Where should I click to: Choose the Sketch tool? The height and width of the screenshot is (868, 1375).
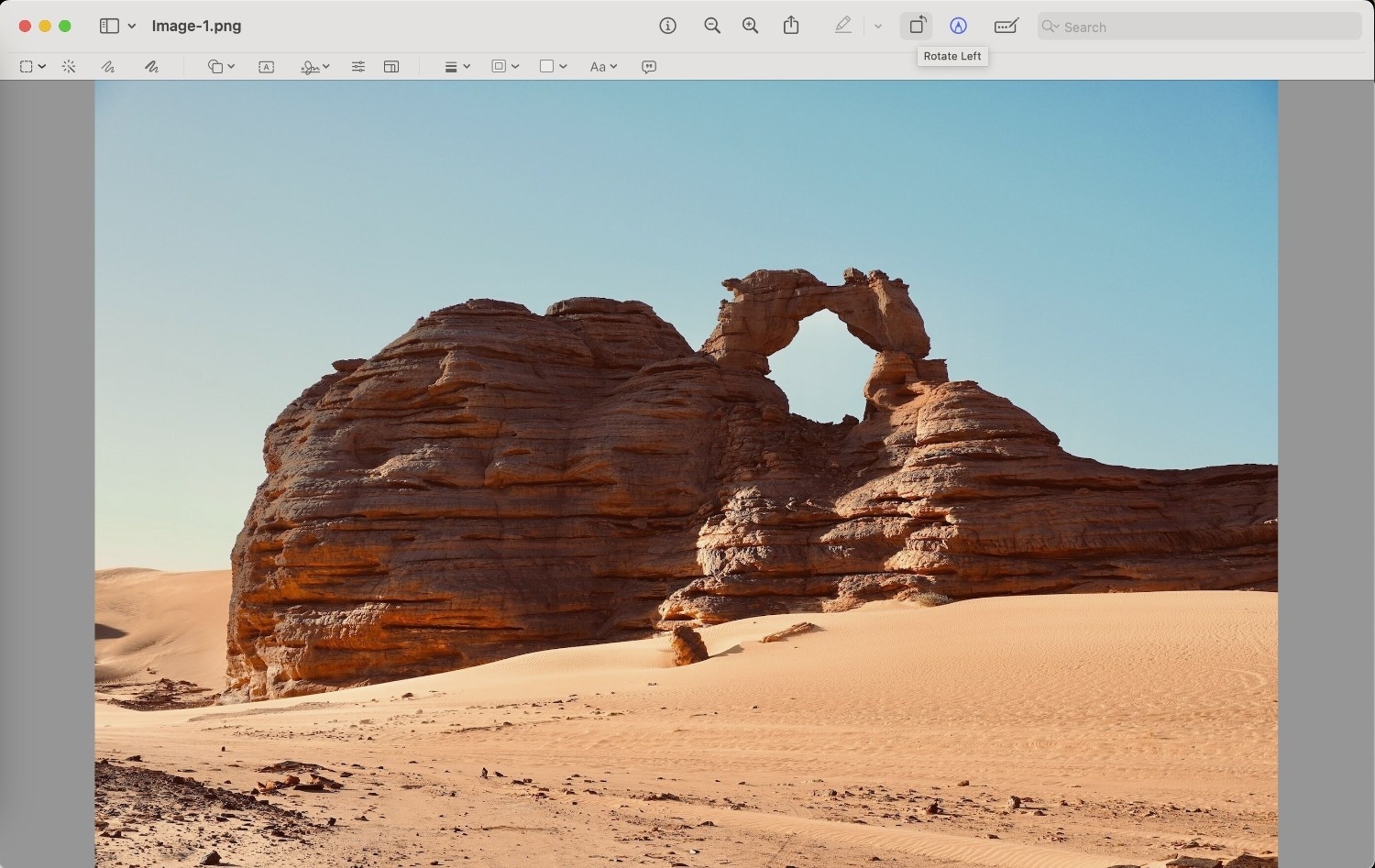pyautogui.click(x=108, y=67)
